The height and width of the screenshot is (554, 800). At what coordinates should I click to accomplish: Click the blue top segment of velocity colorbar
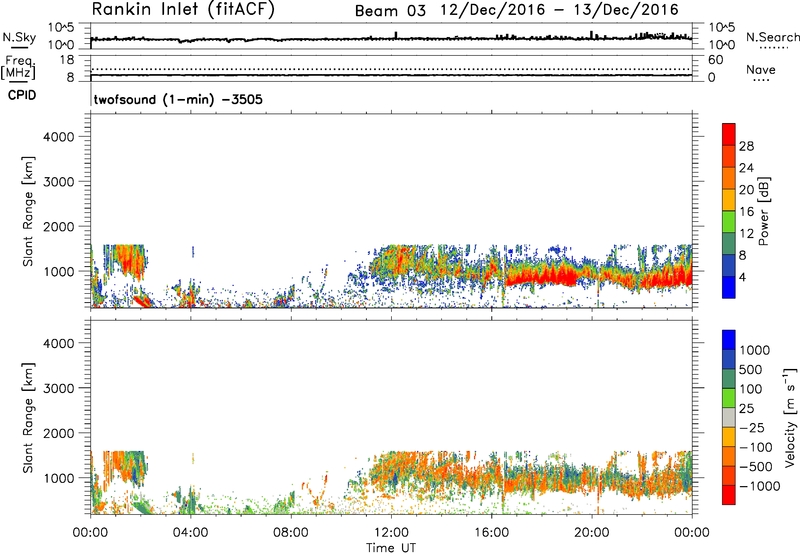tap(729, 340)
